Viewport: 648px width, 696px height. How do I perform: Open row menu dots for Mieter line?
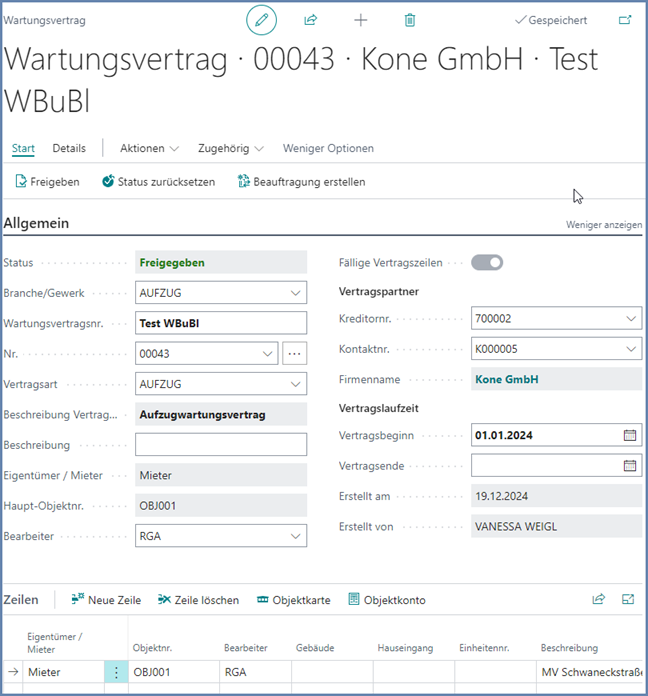click(x=116, y=672)
